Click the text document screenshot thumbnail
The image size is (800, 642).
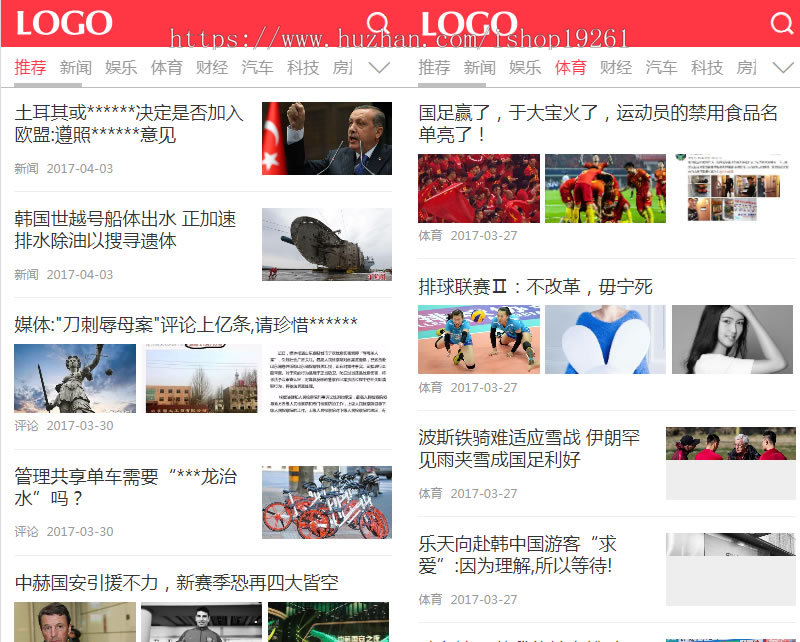pyautogui.click(x=329, y=378)
